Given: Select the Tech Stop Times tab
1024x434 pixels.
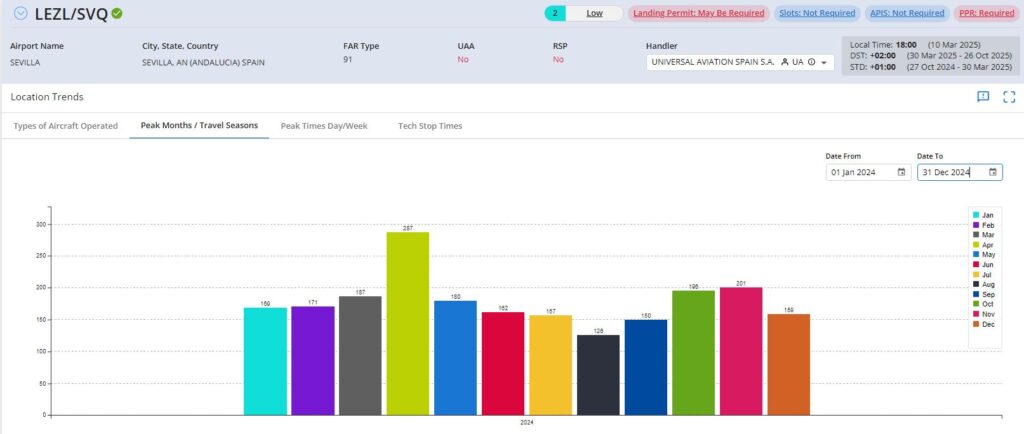Looking at the screenshot, I should point(430,126).
